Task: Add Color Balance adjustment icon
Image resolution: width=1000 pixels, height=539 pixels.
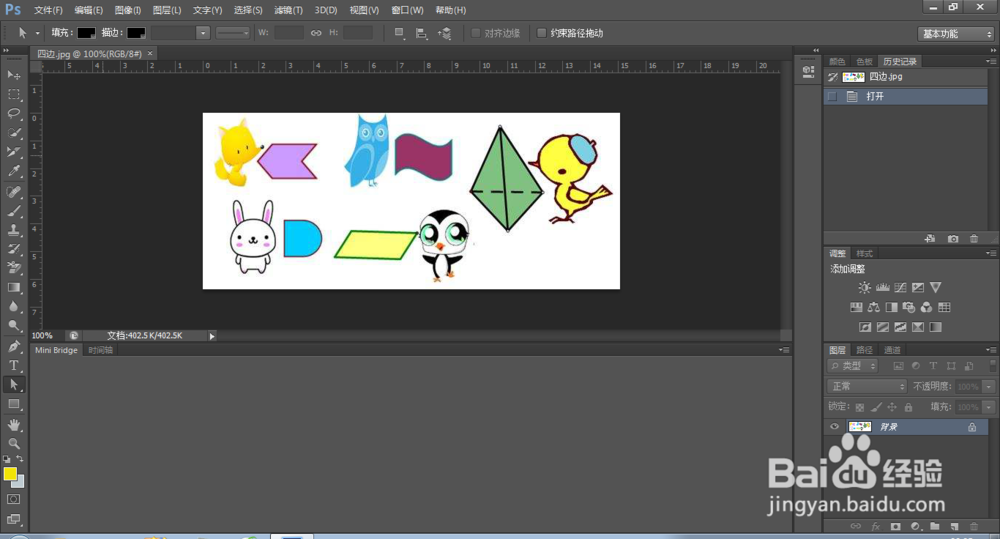Action: [x=874, y=307]
